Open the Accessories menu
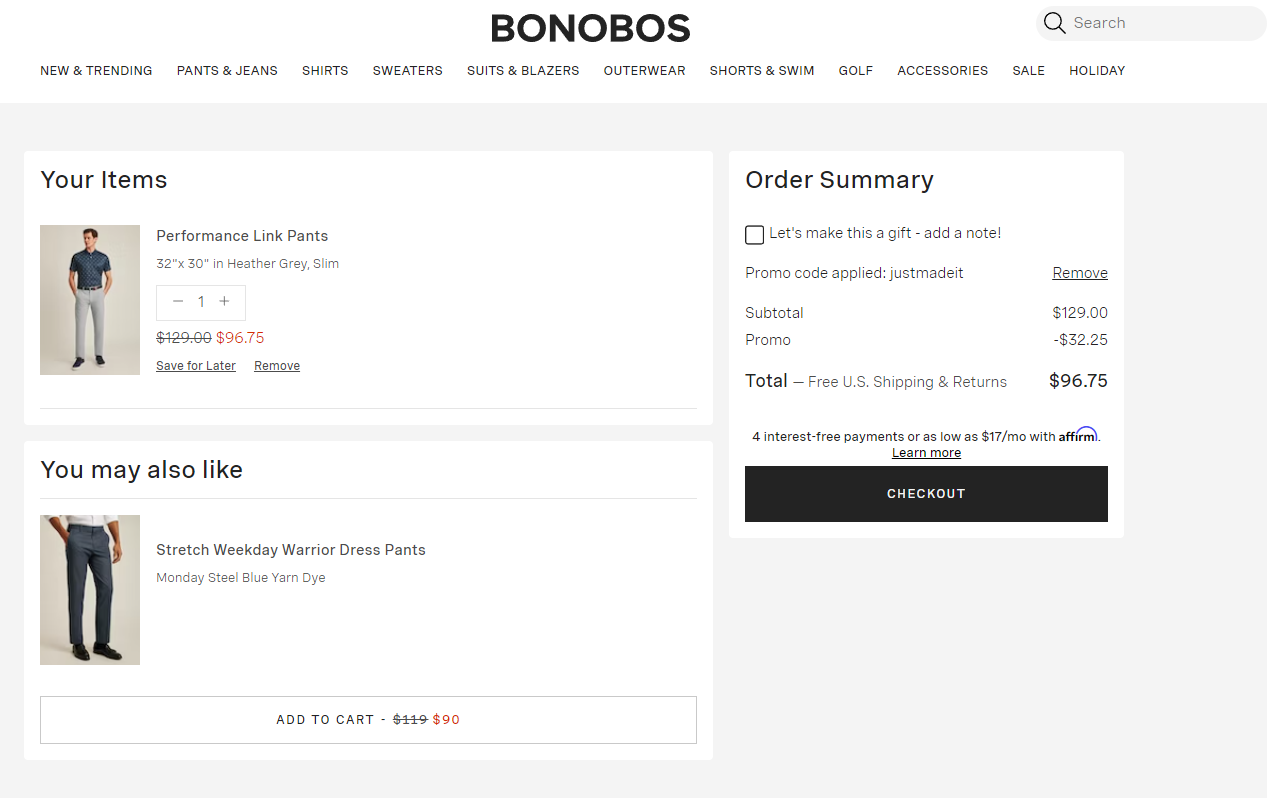This screenshot has height=798, width=1267. pos(942,71)
